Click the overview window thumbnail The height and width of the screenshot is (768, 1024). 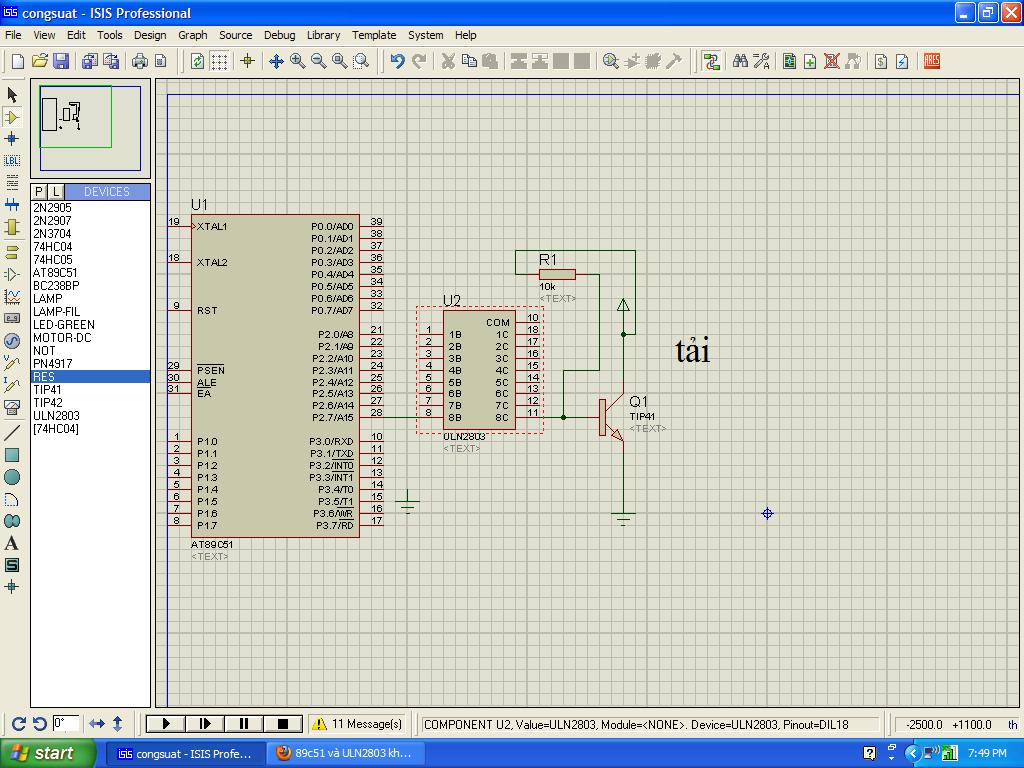pyautogui.click(x=91, y=130)
